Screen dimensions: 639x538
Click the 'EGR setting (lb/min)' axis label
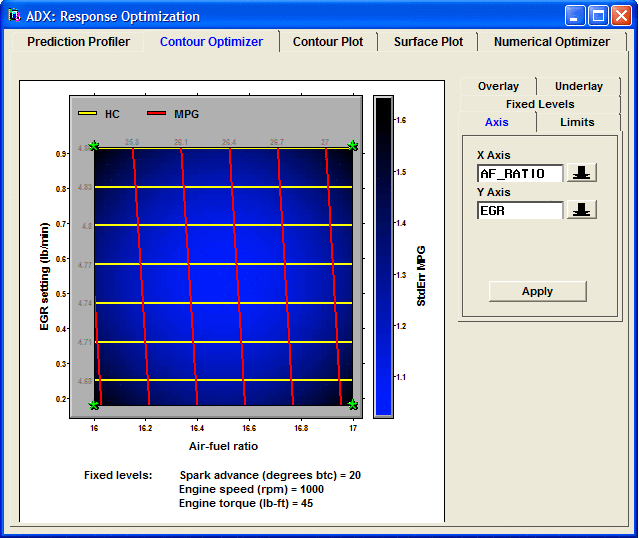pos(44,276)
